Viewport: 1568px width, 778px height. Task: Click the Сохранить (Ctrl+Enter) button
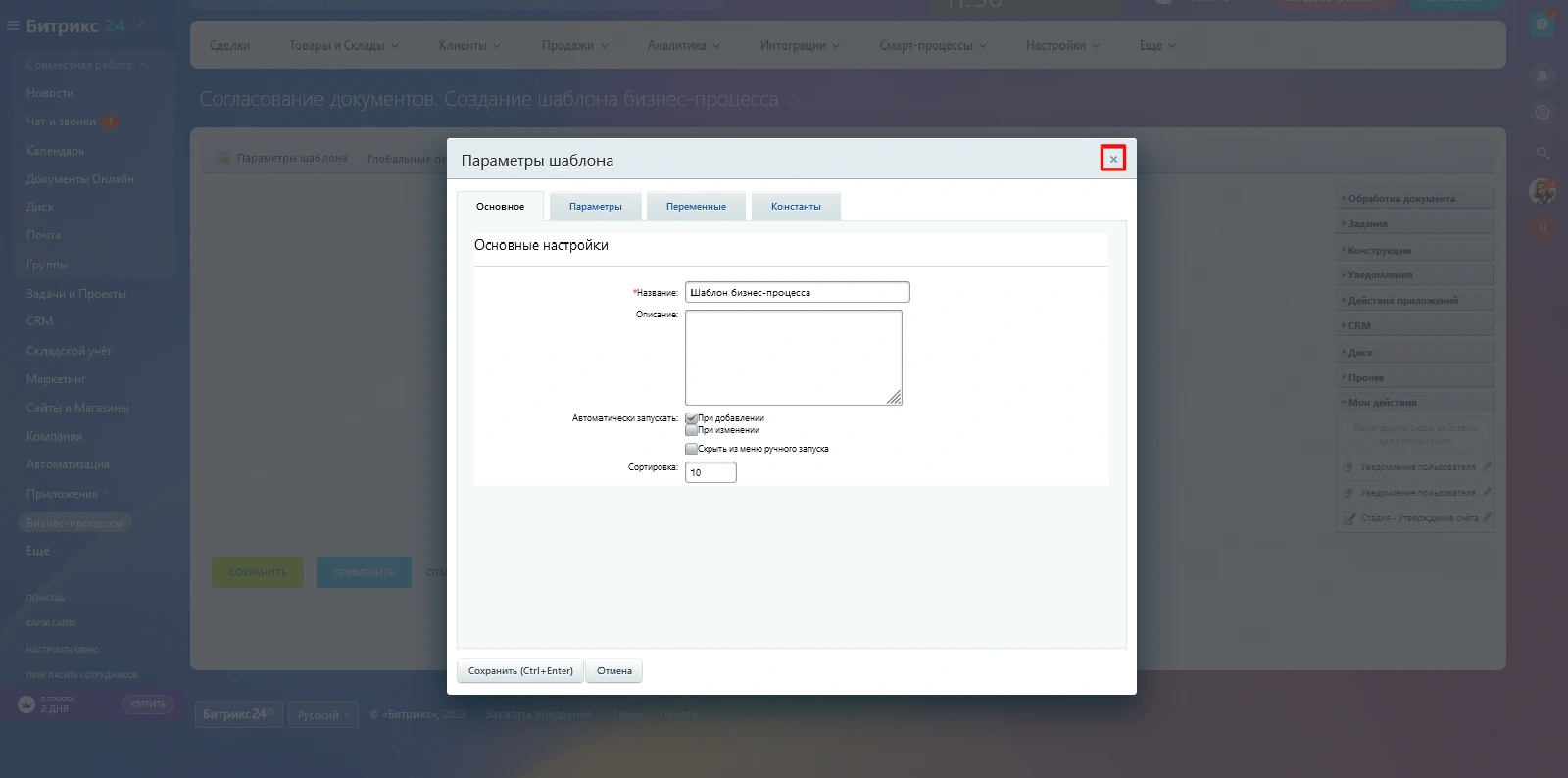[520, 671]
